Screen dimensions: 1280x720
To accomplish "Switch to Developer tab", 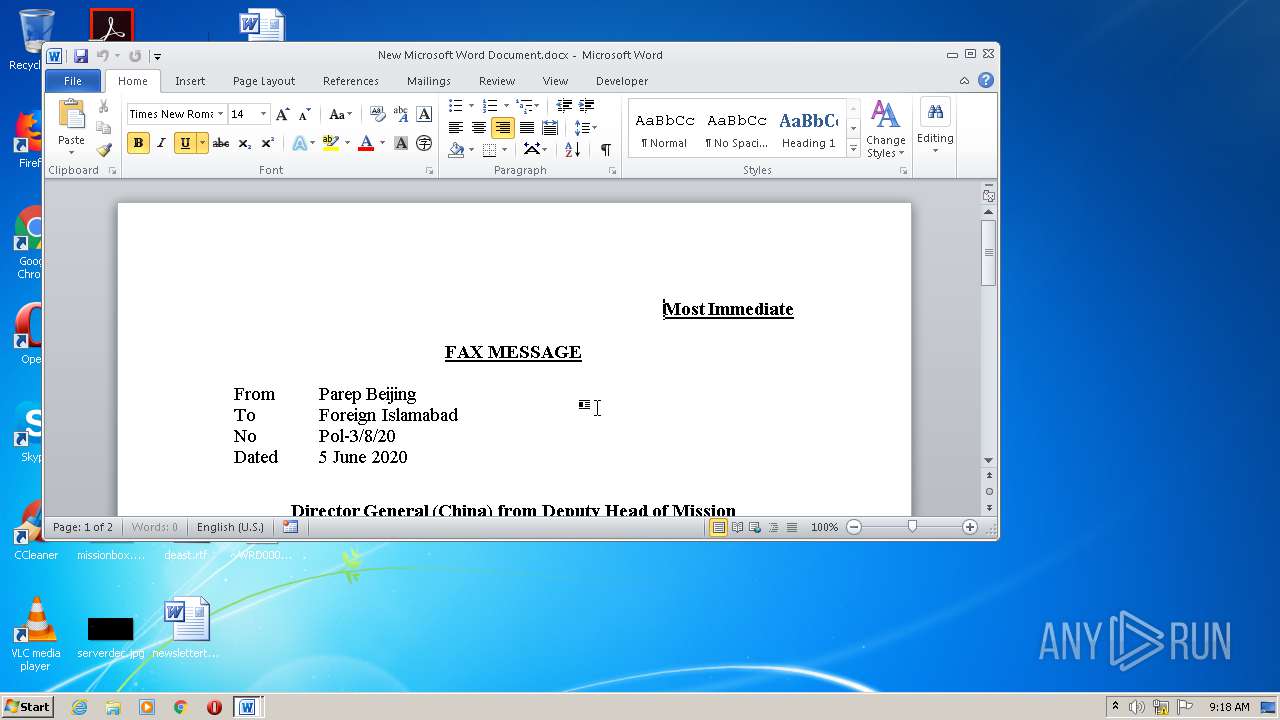I will [622, 81].
